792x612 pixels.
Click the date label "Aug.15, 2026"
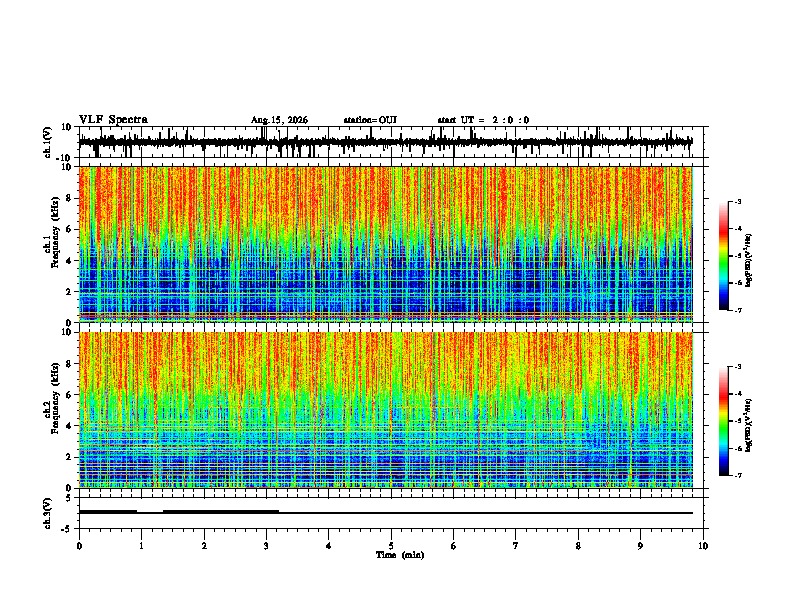tap(279, 120)
